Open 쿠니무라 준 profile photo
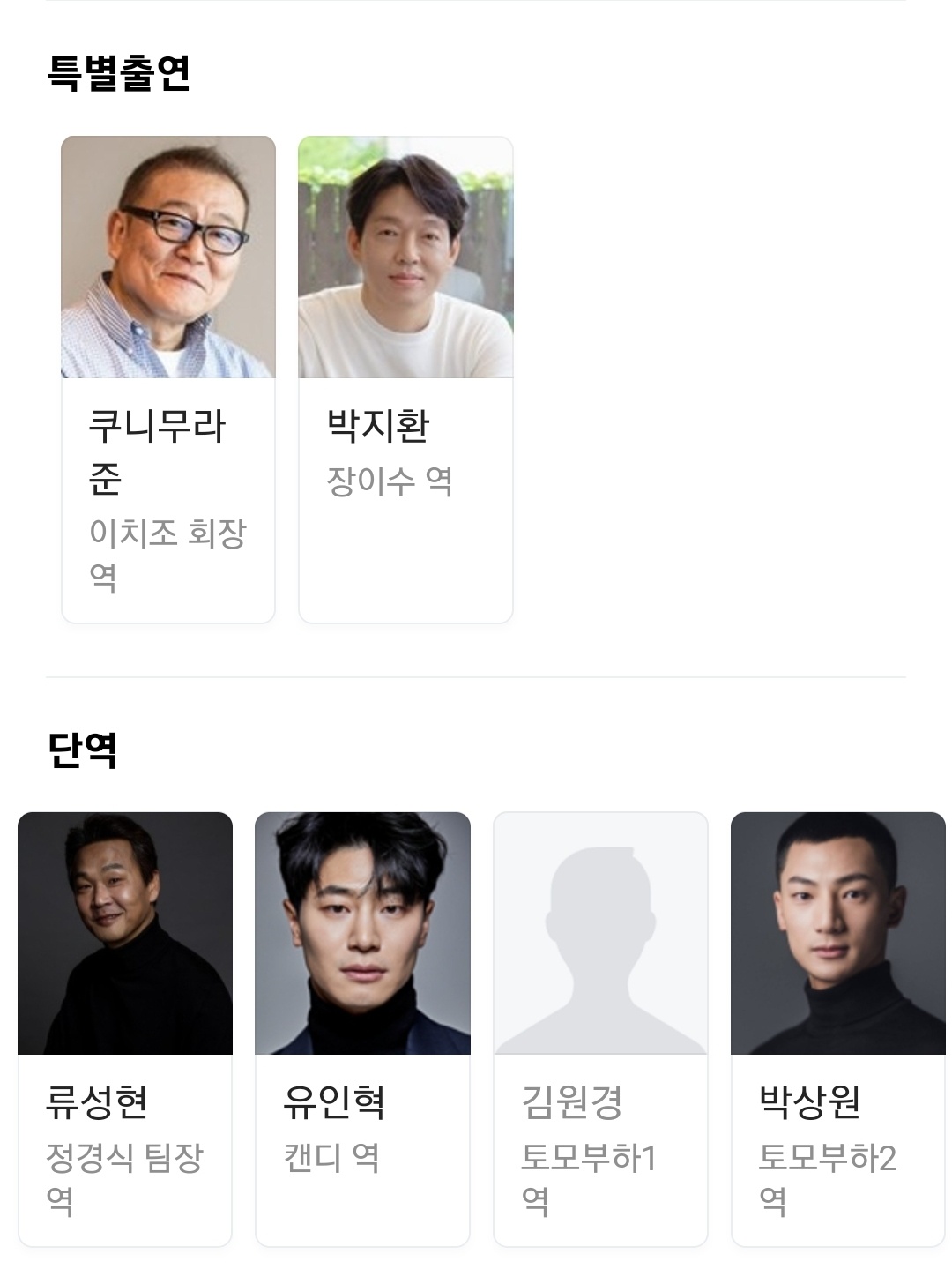Screen dimensions: 952x1269 pyautogui.click(x=168, y=258)
